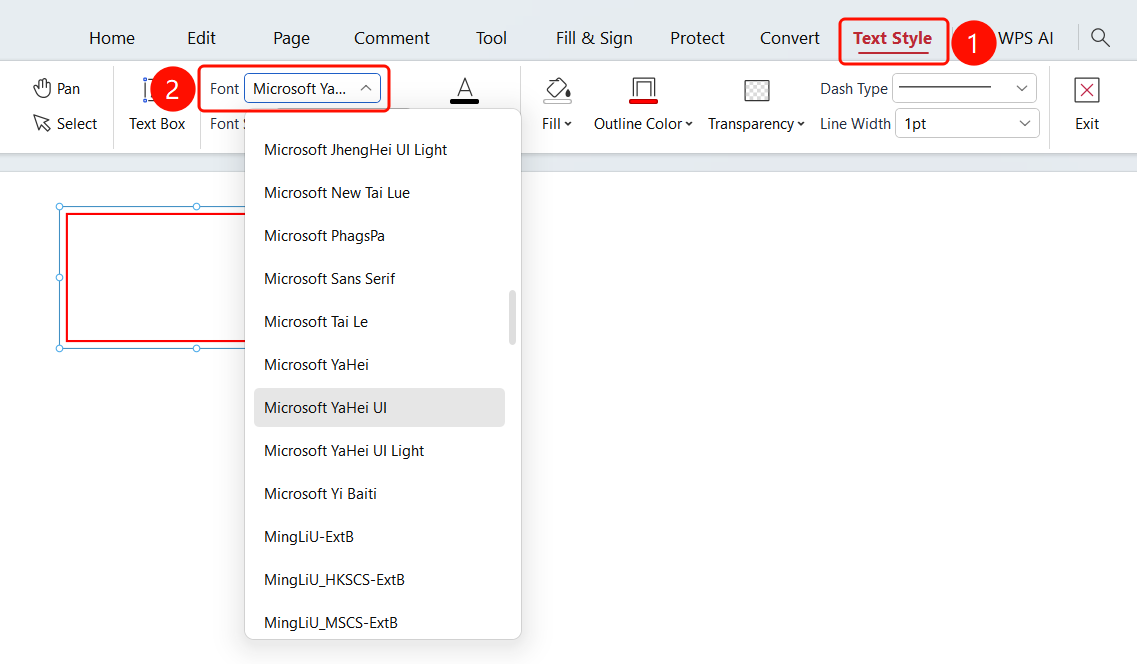Select MingLiU-ExtB from font list

(x=379, y=536)
